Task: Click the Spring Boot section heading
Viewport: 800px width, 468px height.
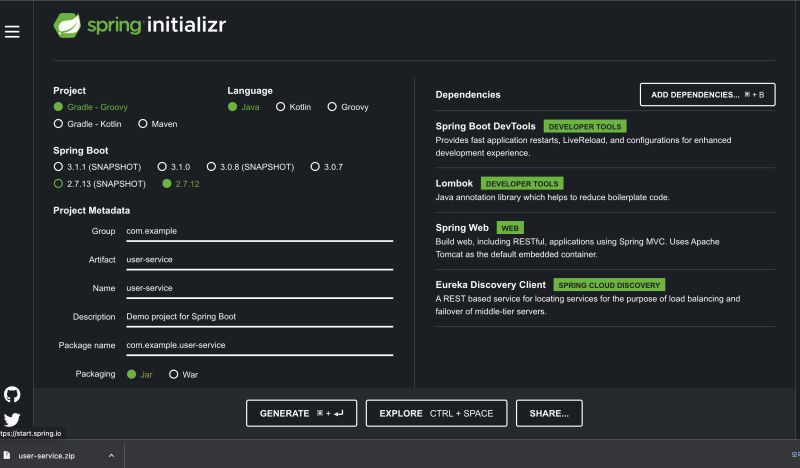Action: tap(81, 151)
